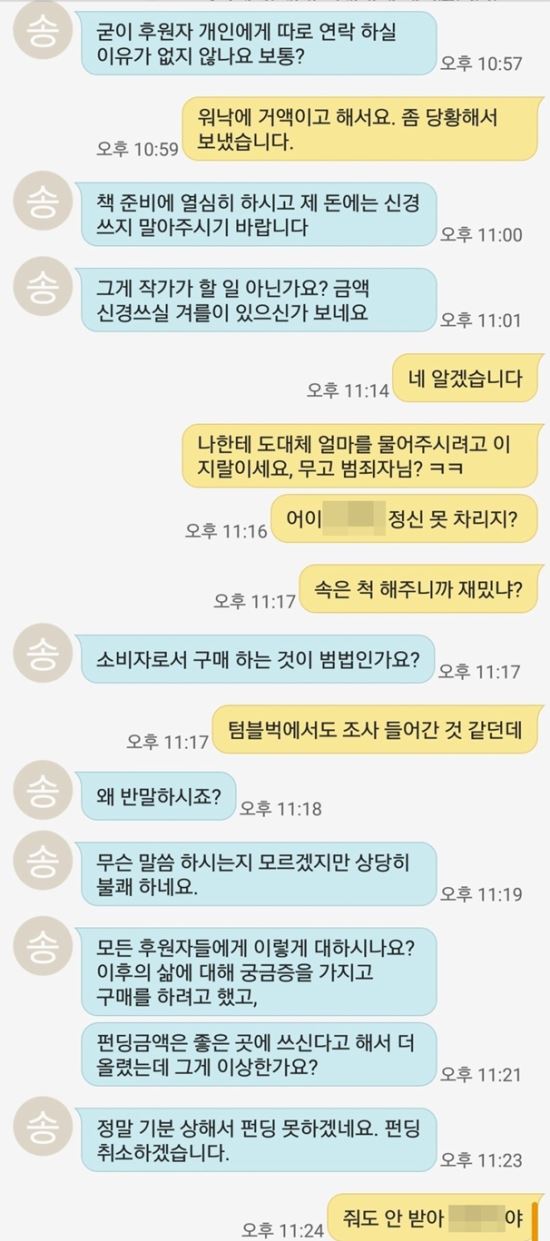Image resolution: width=550 pixels, height=1241 pixels.
Task: Tap avatar beside '그게 작가가 할 일' message
Action: [x=41, y=287]
